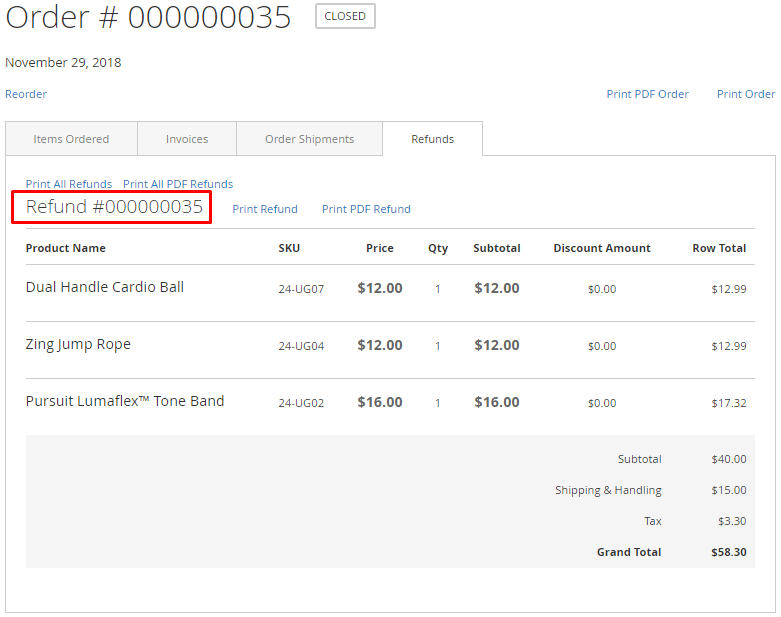
Task: Click the Order # 000000035 title
Action: click(x=148, y=17)
